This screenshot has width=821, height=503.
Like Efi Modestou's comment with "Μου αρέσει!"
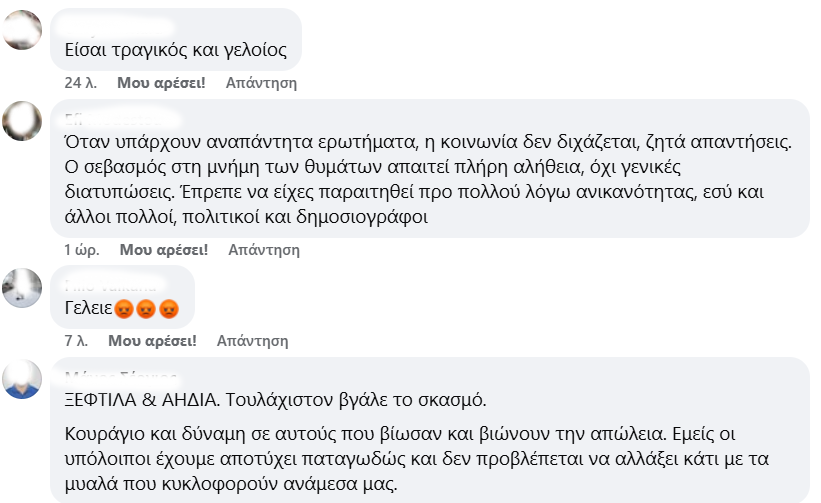pos(163,250)
